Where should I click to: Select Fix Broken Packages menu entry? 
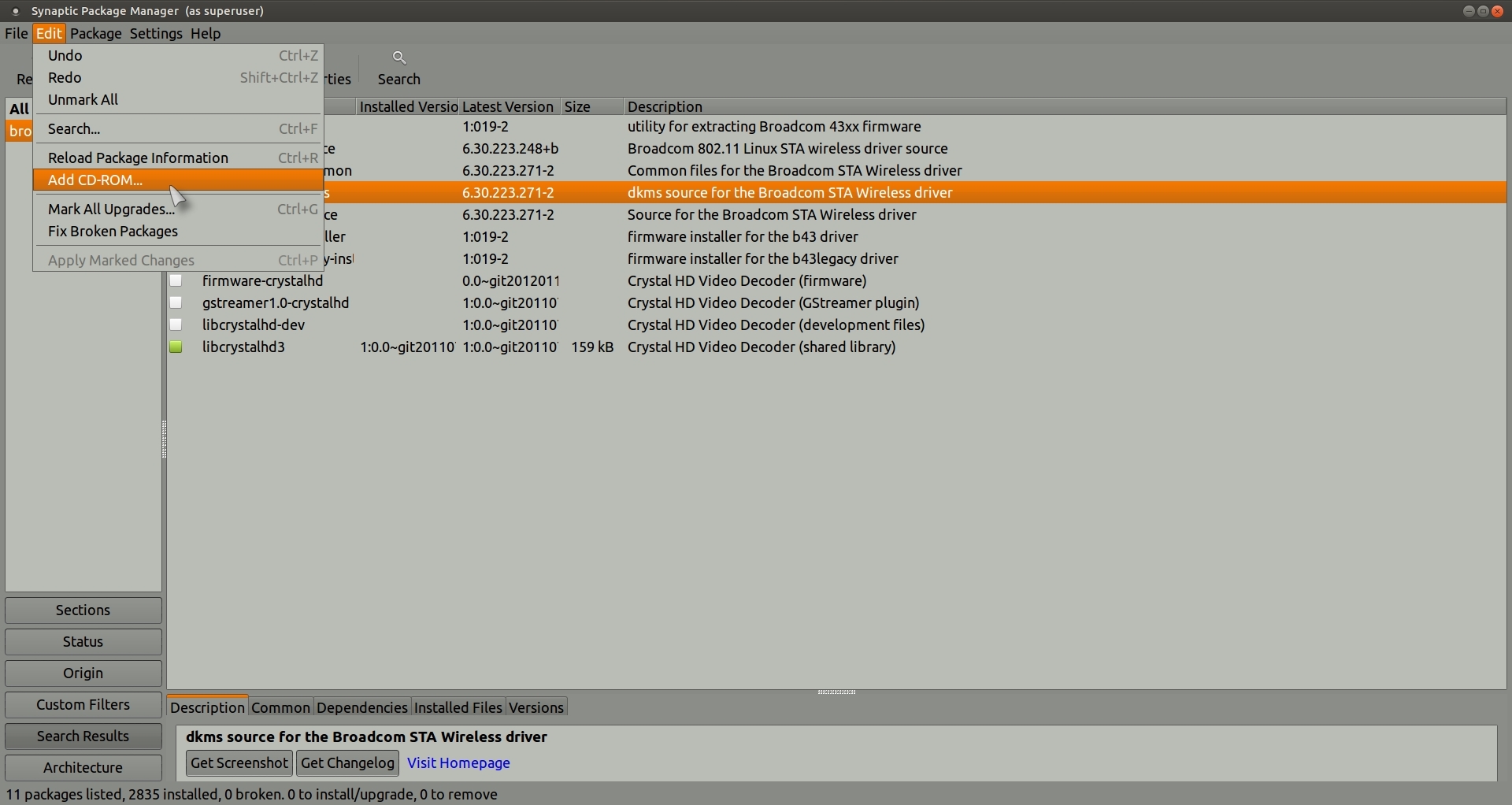click(179, 231)
